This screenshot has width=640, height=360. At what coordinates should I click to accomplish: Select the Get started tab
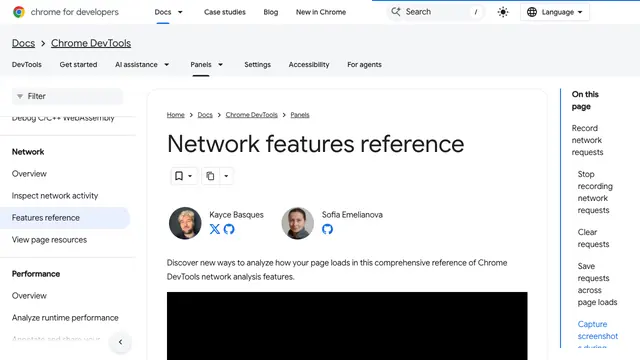pos(78,64)
